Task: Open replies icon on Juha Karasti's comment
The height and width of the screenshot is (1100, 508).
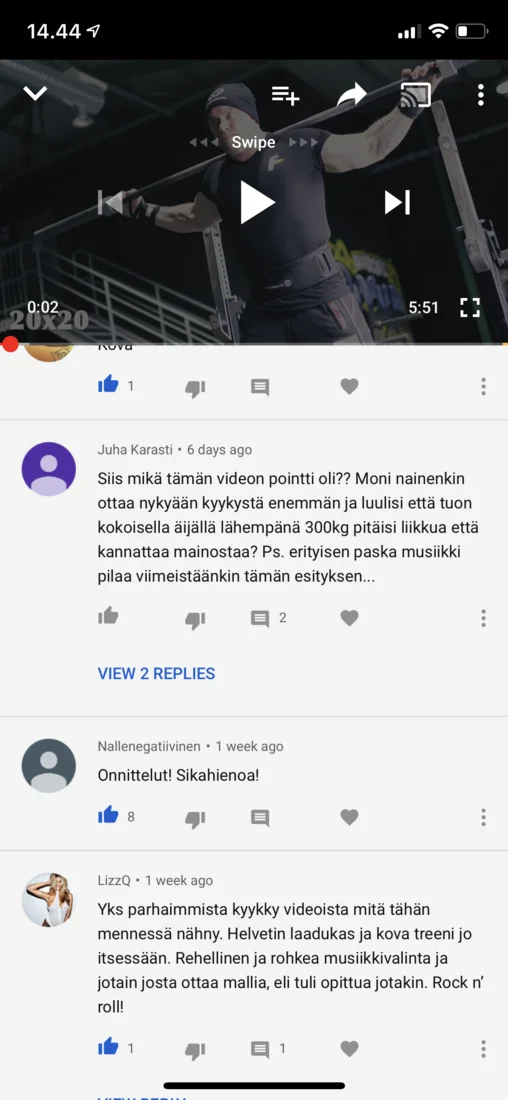Action: tap(260, 619)
